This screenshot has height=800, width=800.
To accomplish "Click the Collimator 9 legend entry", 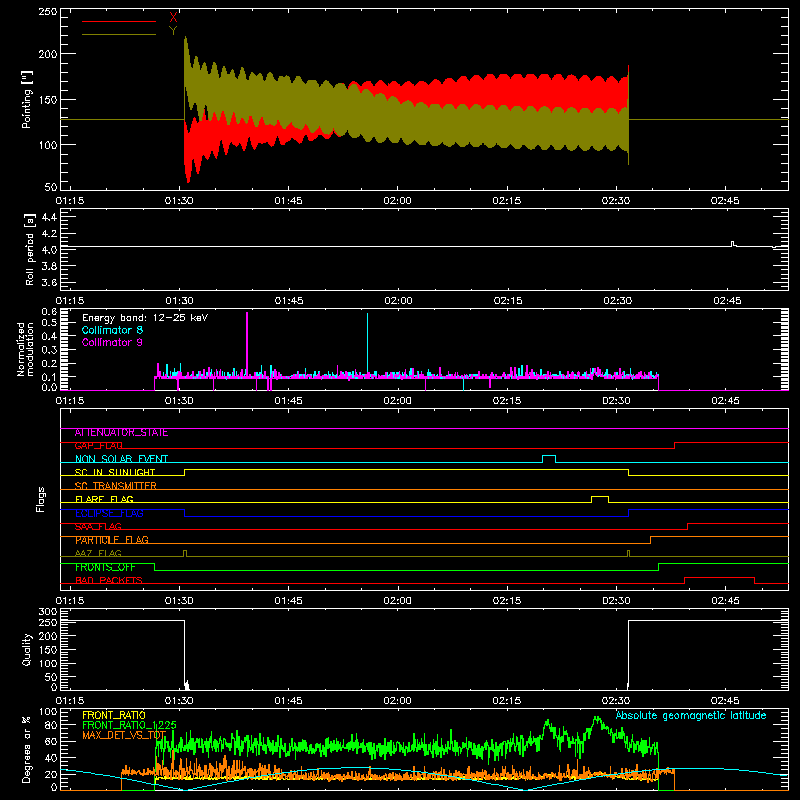I will [112, 342].
